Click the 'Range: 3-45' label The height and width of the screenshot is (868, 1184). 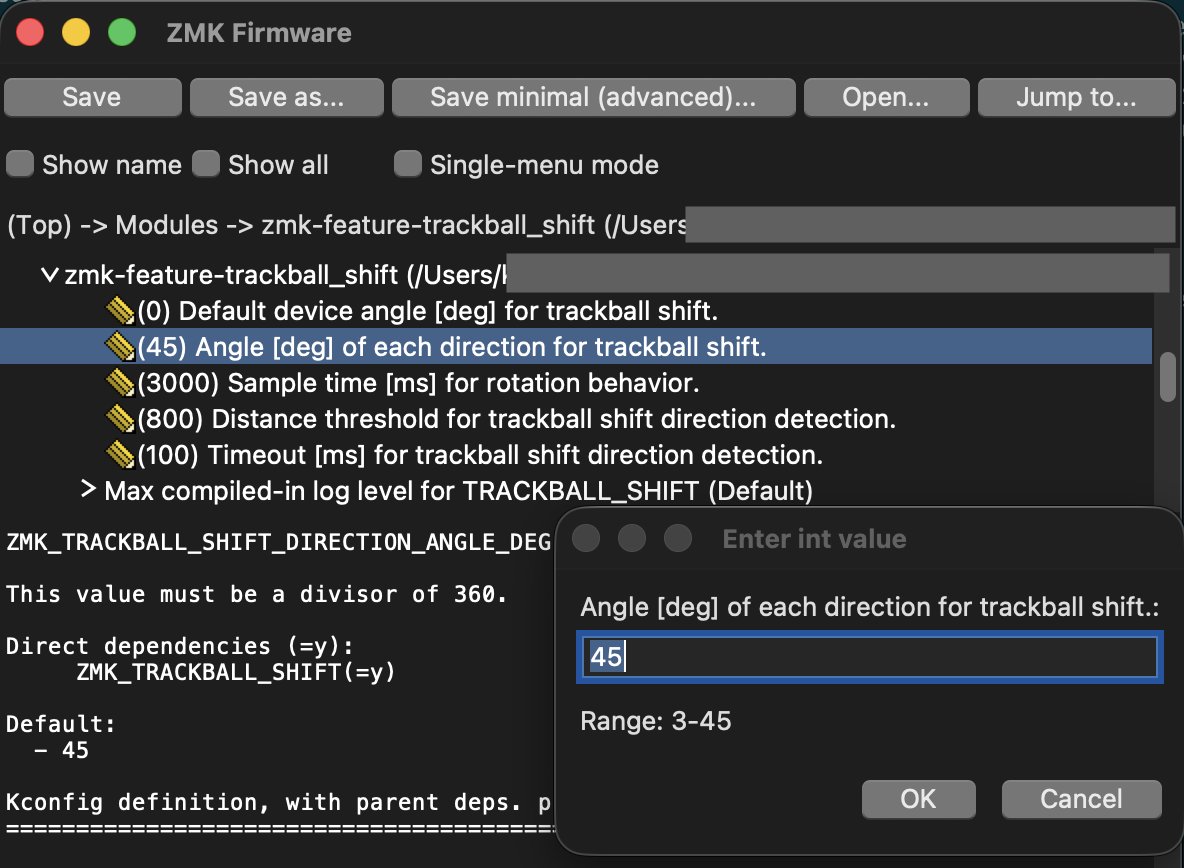point(655,721)
